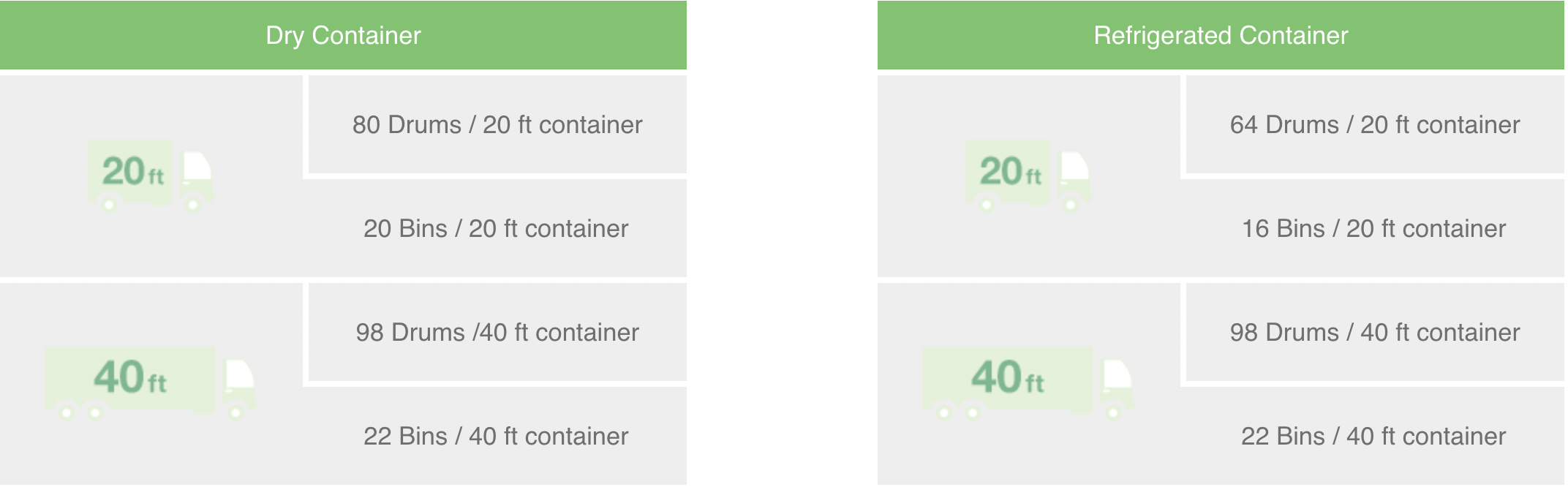Select the 40 ft truck icon under Refrigerated Container
This screenshot has height=487, width=1568.
click(1028, 382)
